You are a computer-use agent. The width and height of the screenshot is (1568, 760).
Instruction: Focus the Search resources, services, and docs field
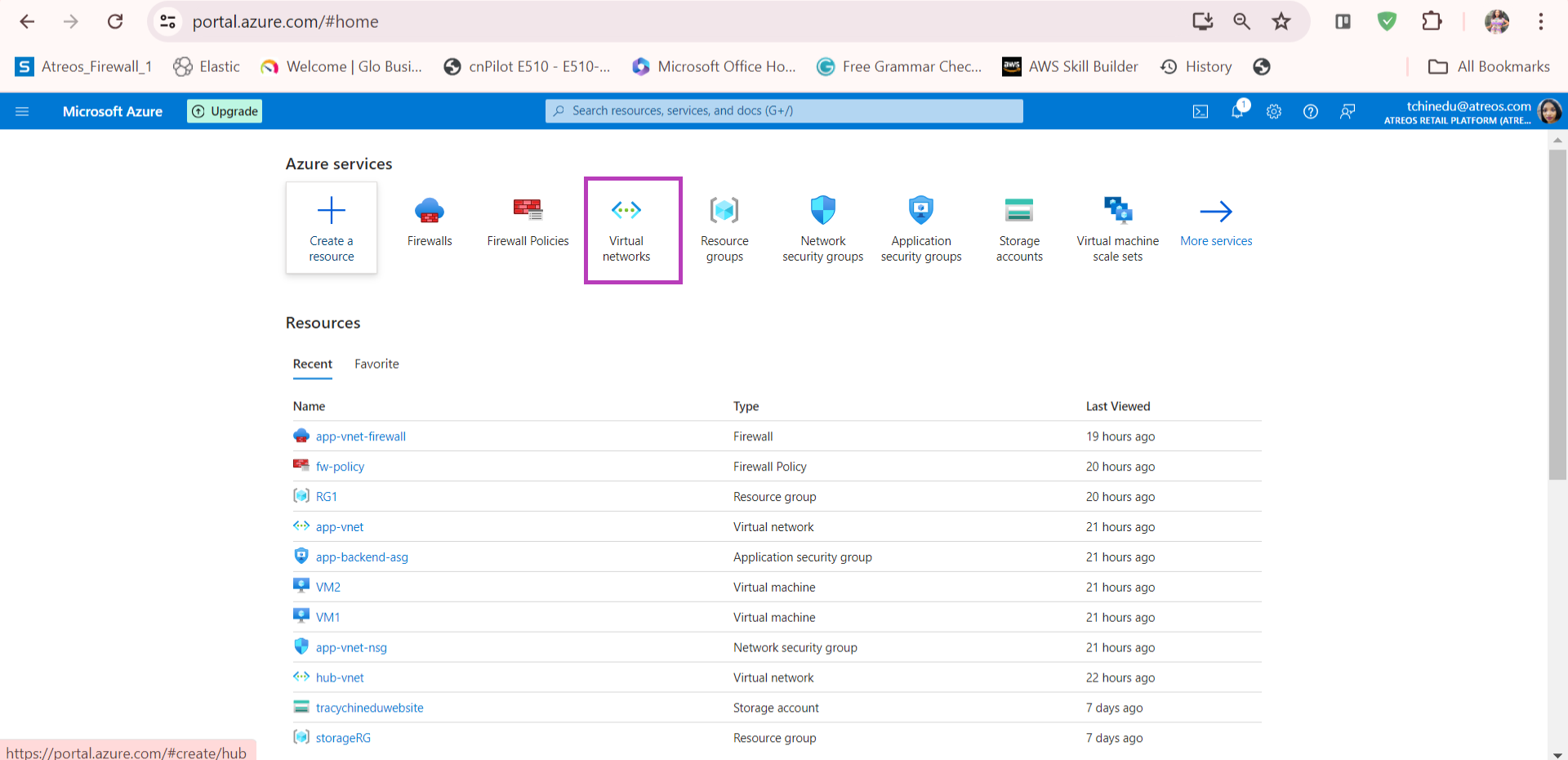784,111
